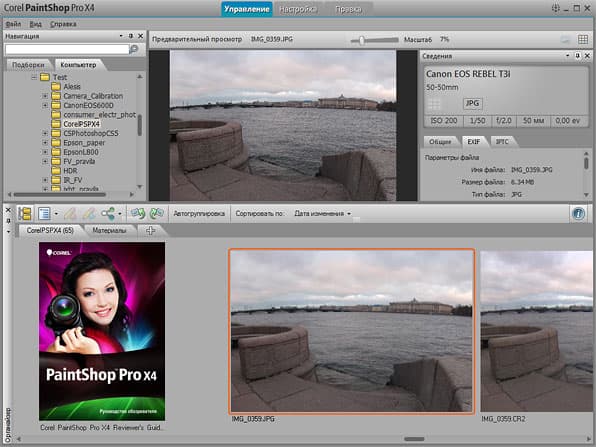This screenshot has height=447, width=596.
Task: Expand the FV_pravila folder node
Action: [45, 162]
